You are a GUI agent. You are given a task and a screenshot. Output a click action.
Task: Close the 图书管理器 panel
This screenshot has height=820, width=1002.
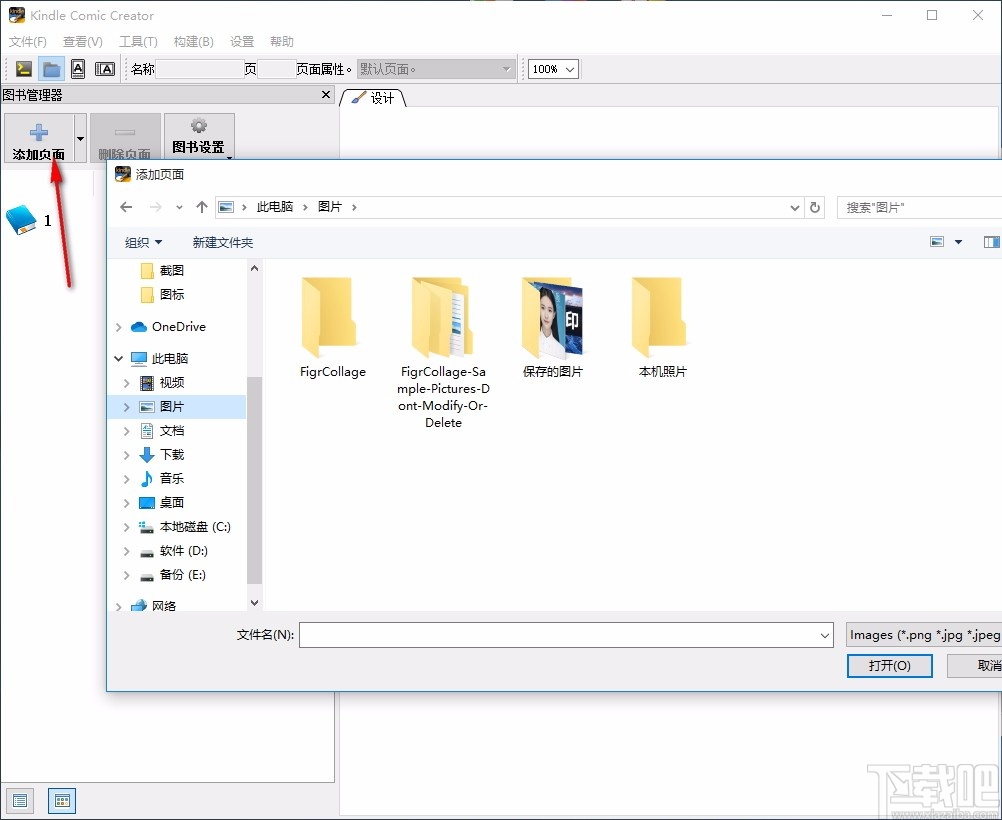pyautogui.click(x=326, y=95)
